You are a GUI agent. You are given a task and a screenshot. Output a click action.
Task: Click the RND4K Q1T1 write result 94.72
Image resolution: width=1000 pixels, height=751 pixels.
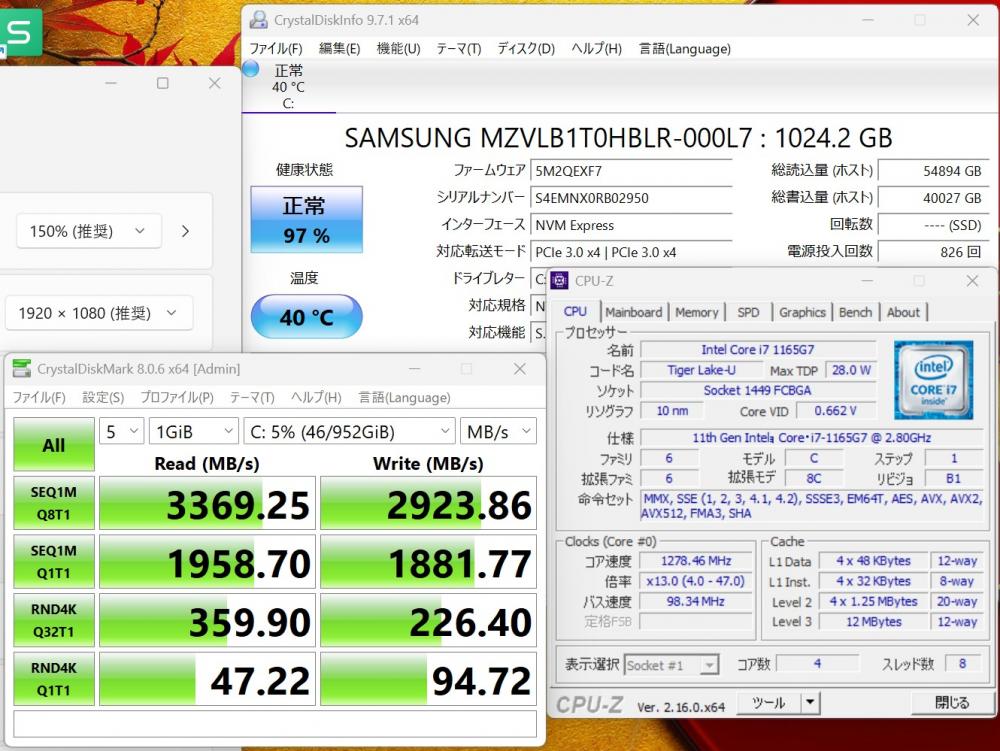(429, 679)
